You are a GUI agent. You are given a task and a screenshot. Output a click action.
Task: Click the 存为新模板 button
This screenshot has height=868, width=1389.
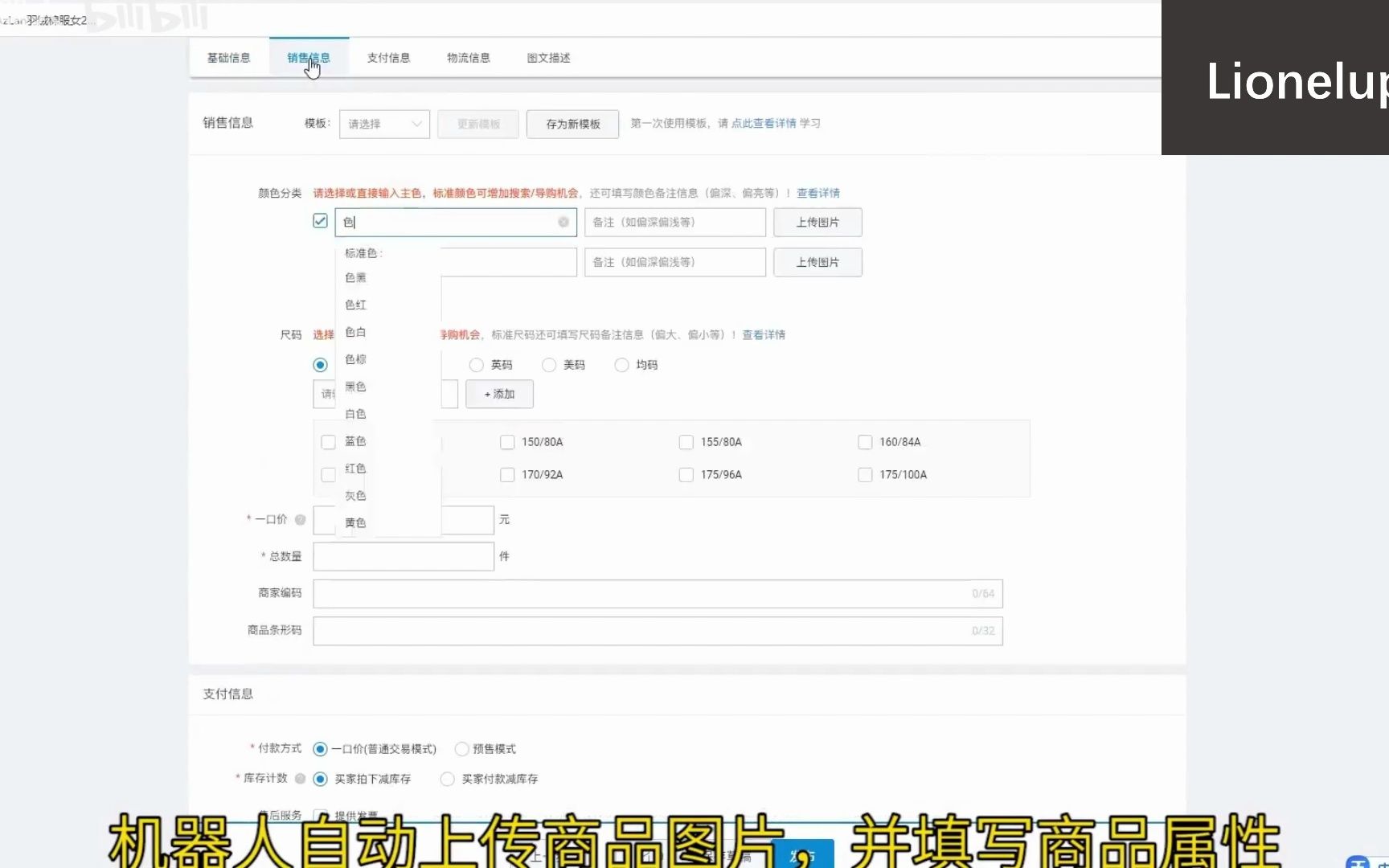tap(573, 124)
